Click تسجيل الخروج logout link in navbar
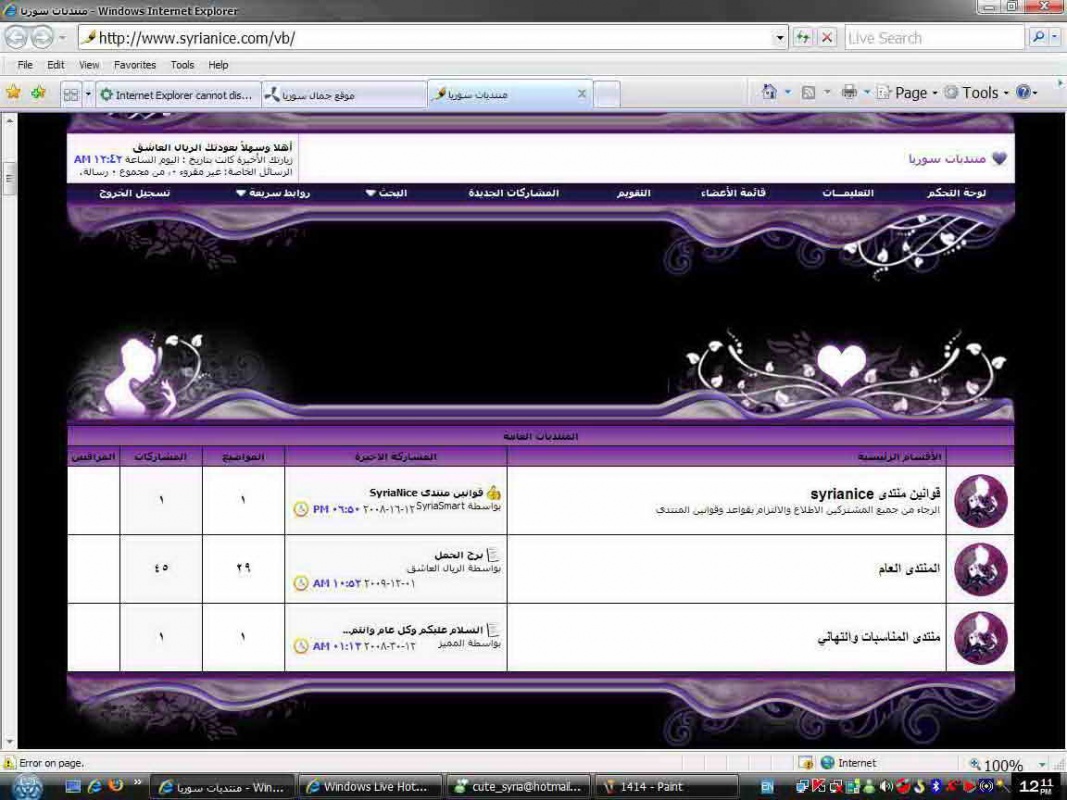The image size is (1067, 800). click(134, 193)
